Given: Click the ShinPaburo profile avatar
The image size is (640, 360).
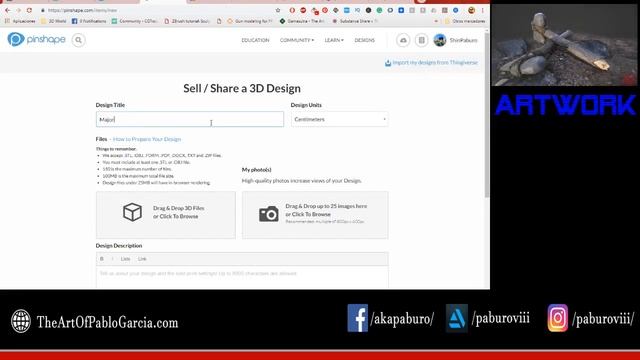Looking at the screenshot, I should (x=440, y=40).
